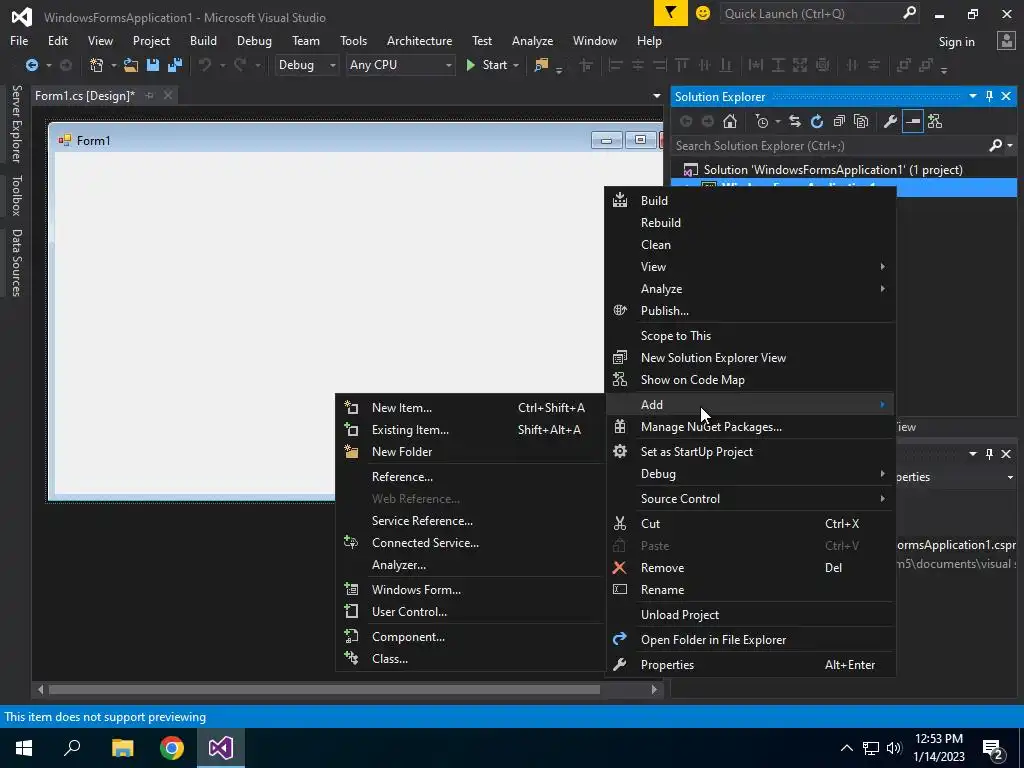This screenshot has height=768, width=1024.
Task: Expand the Debug submenu in context menu
Action: tap(750, 473)
